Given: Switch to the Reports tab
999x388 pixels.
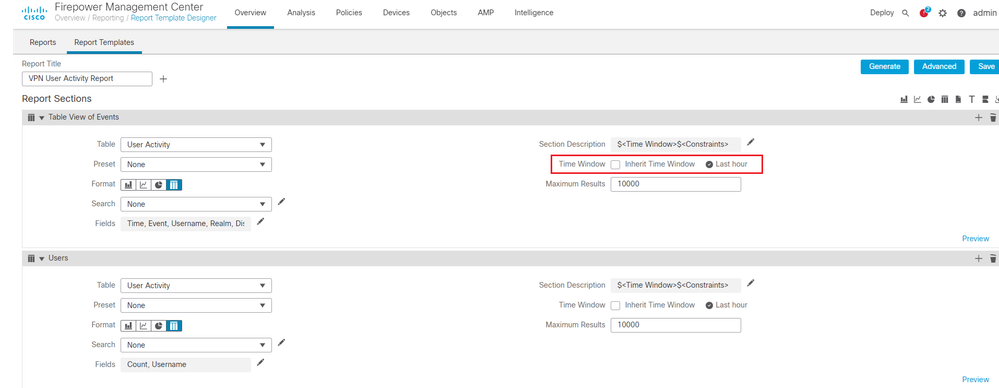Looking at the screenshot, I should point(43,43).
